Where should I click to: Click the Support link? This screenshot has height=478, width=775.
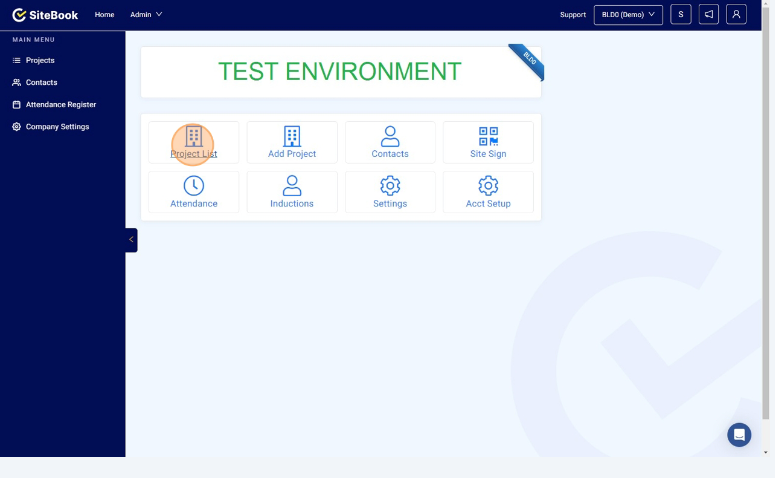(573, 15)
